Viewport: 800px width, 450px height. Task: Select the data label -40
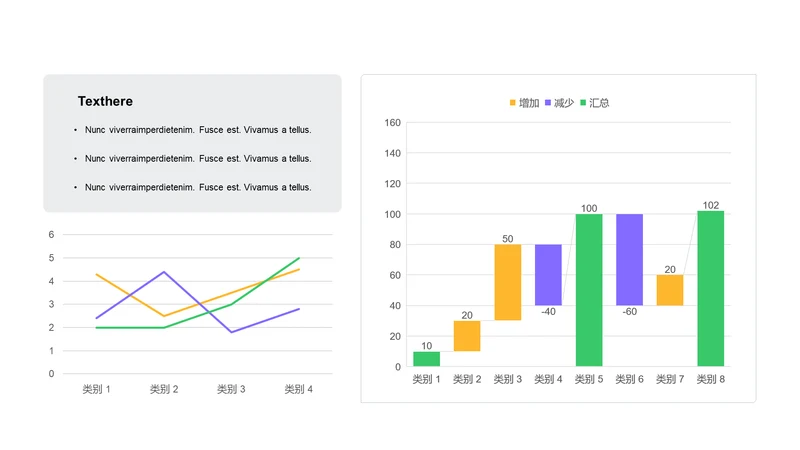[548, 311]
